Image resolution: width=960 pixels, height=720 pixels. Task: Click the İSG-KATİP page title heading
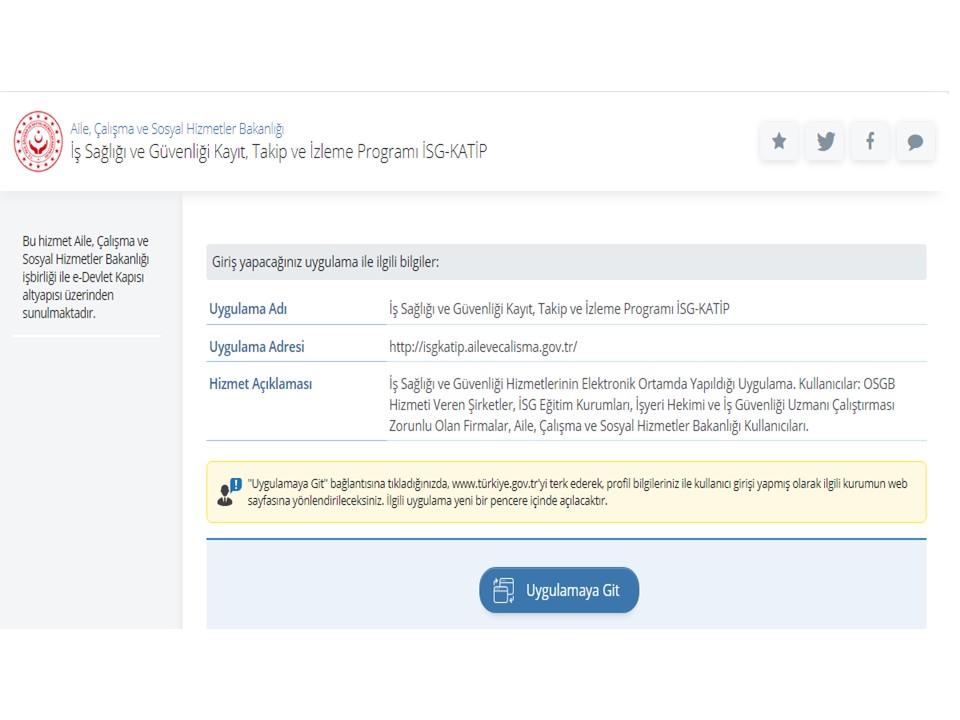278,152
